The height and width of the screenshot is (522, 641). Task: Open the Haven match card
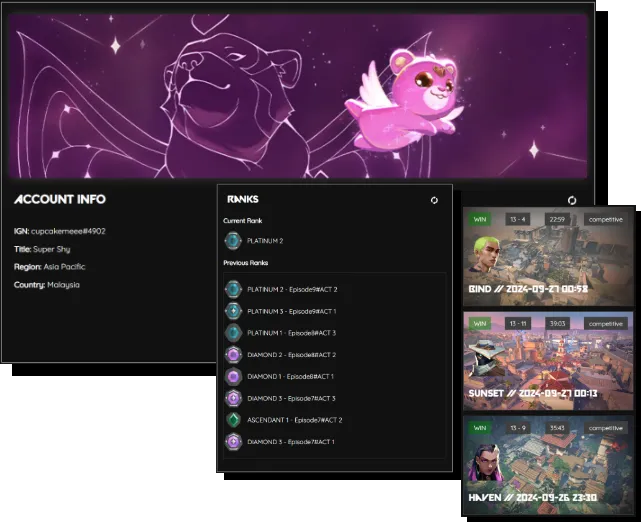point(549,466)
